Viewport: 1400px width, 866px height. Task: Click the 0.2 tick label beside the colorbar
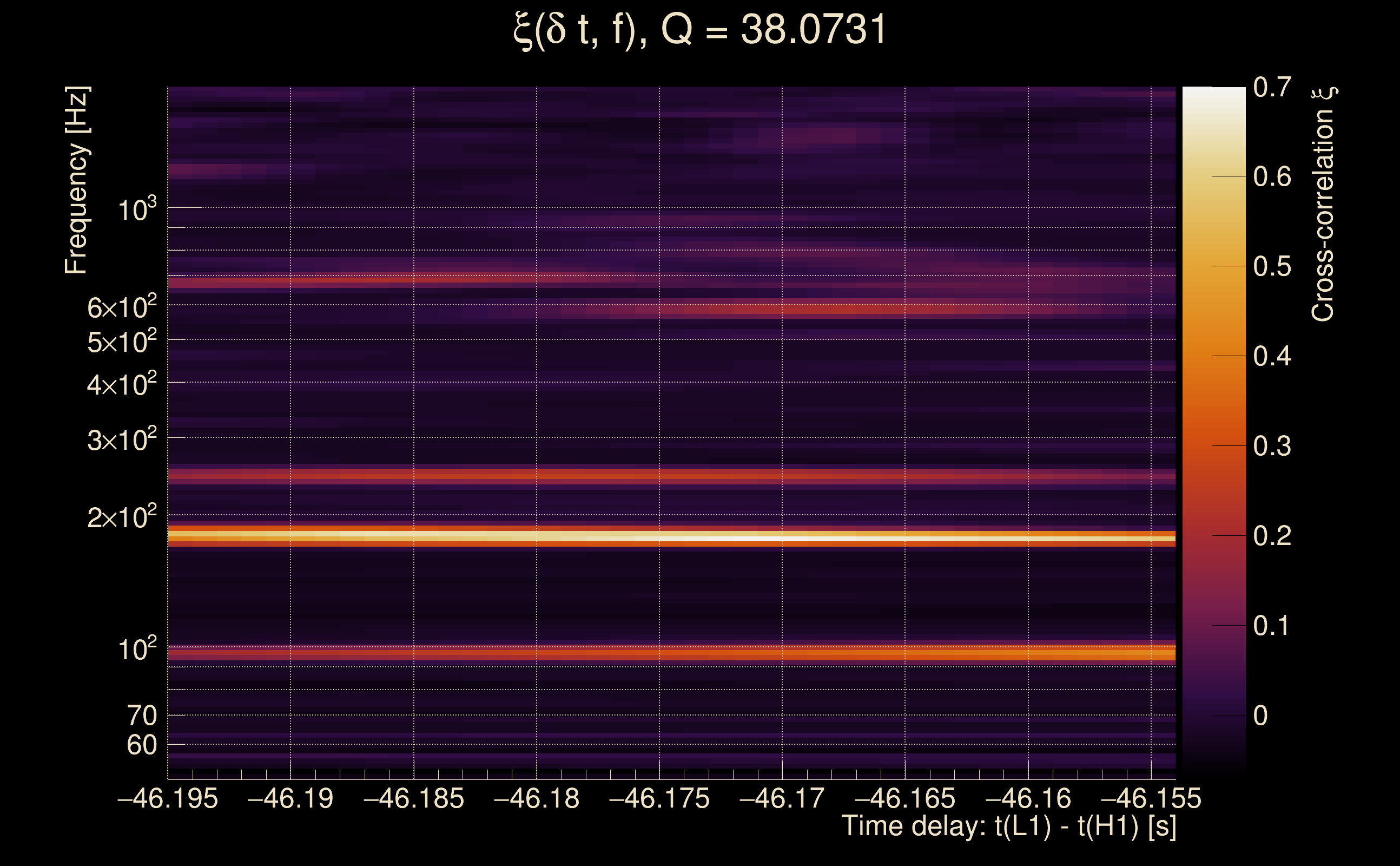(x=1272, y=536)
